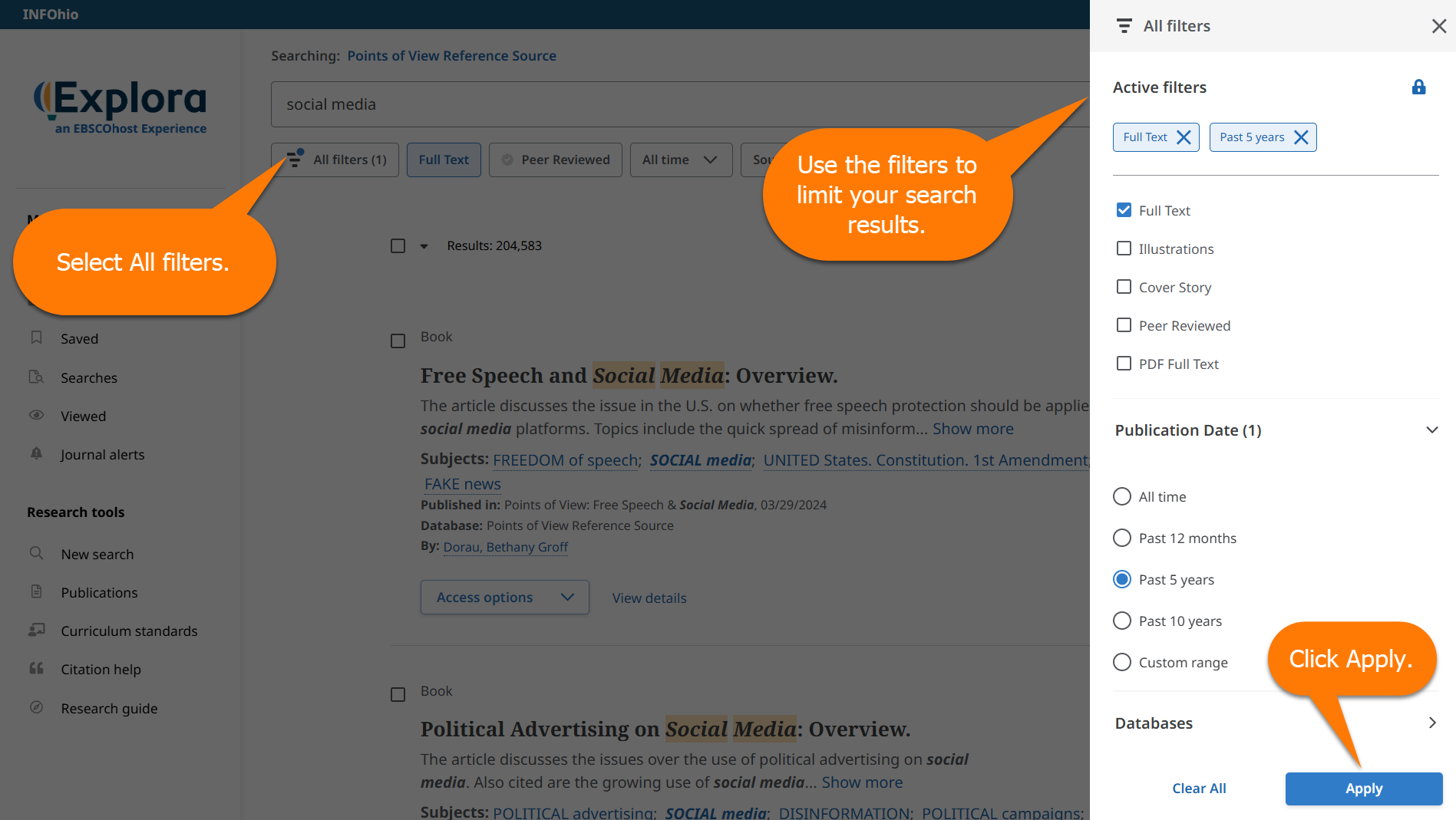Remove the Full Text active filter chip
This screenshot has width=1456, height=820.
tap(1184, 137)
